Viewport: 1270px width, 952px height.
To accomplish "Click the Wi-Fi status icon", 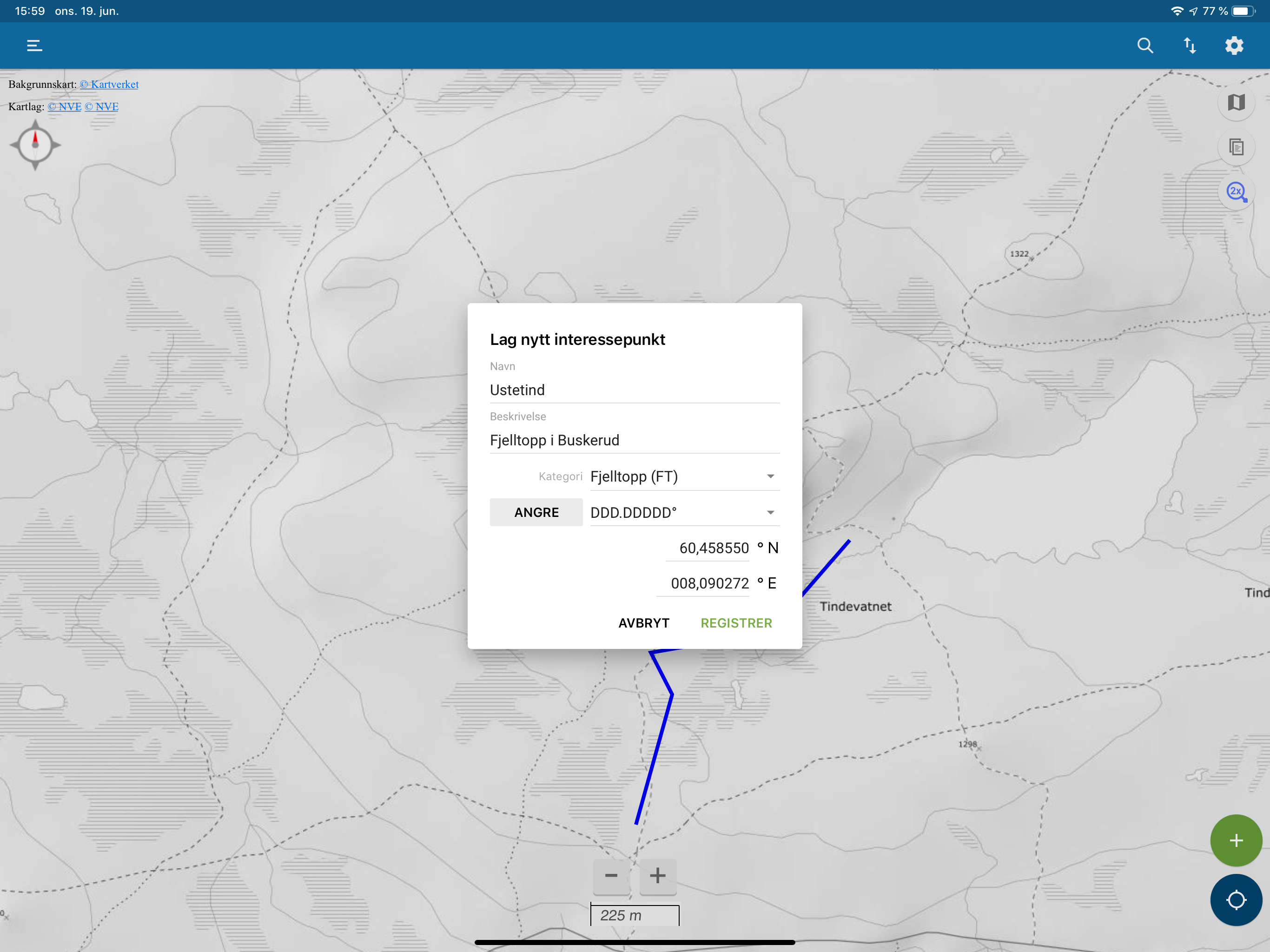I will click(x=1177, y=11).
